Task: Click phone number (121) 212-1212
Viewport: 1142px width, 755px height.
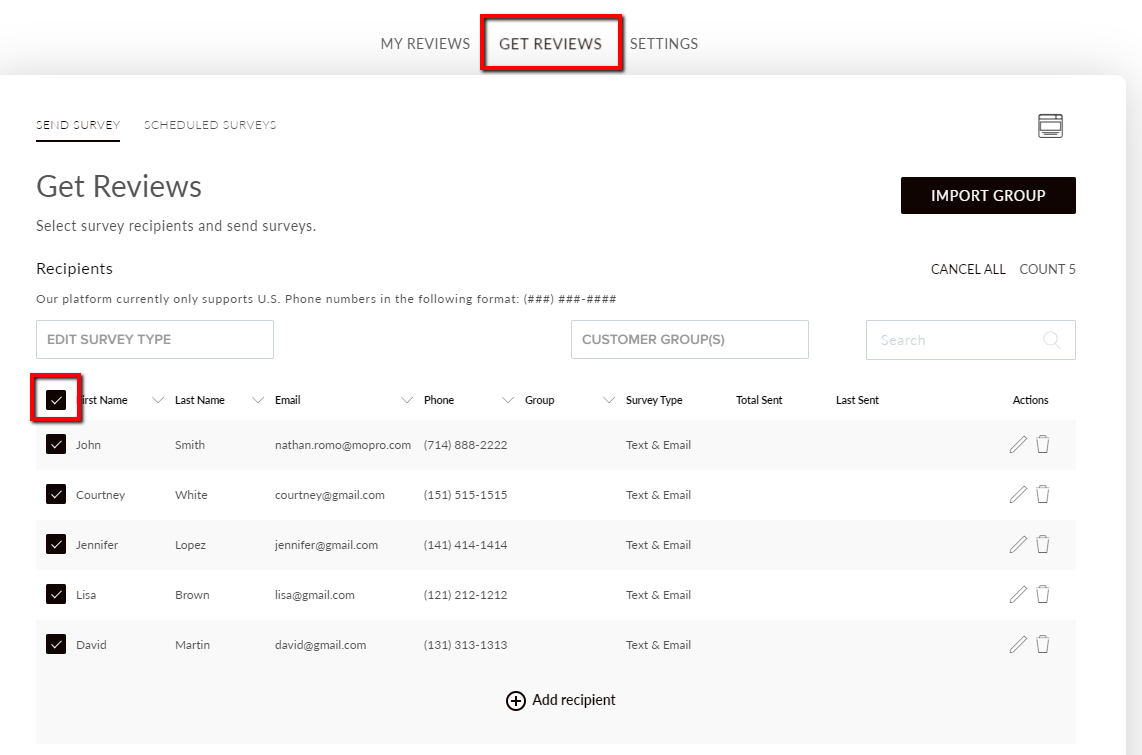Action: [465, 595]
